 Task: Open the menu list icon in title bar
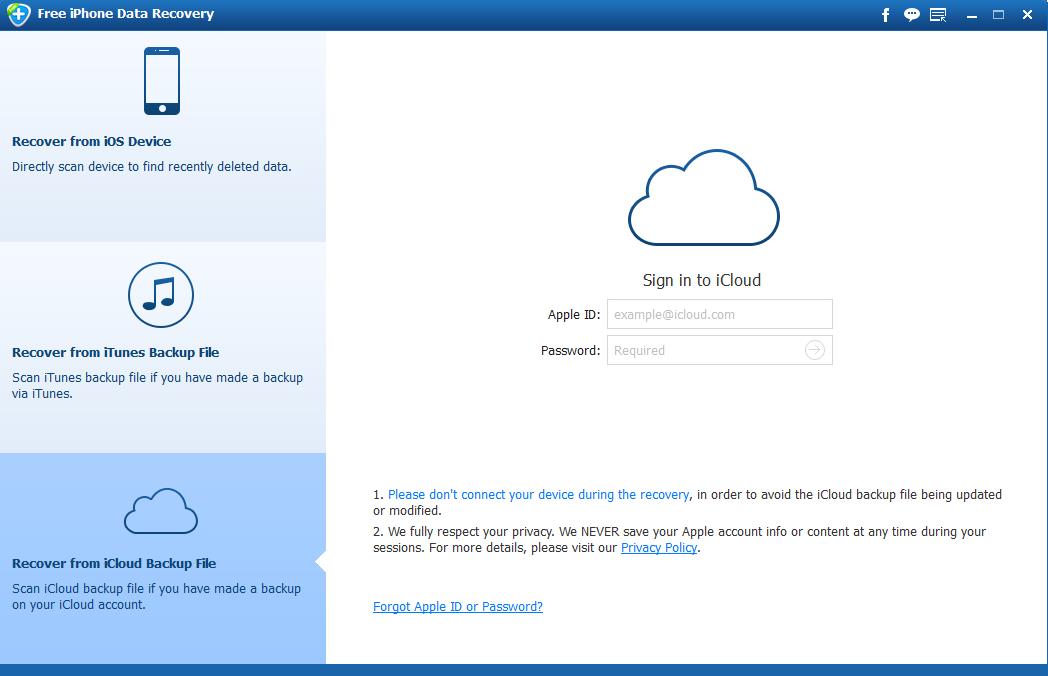(x=938, y=15)
